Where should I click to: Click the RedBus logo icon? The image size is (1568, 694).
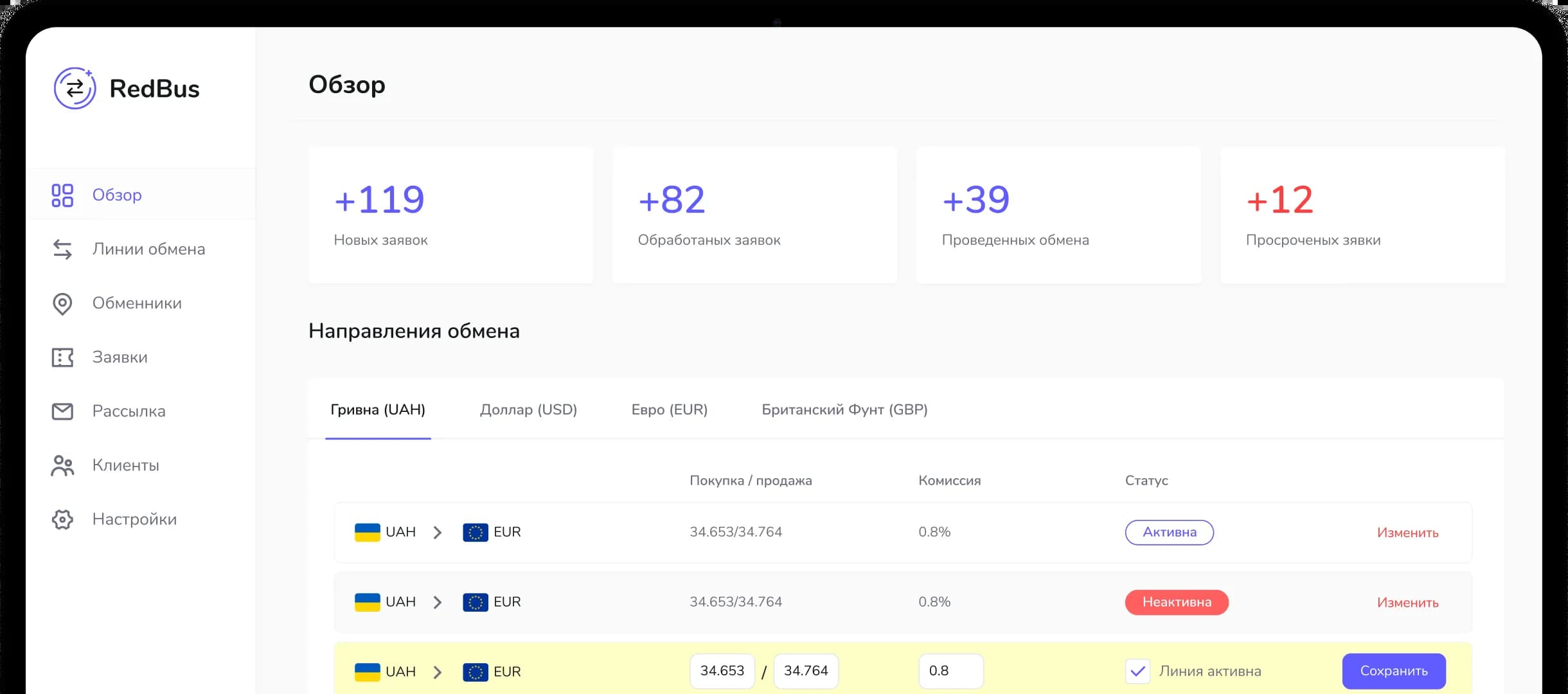click(75, 88)
